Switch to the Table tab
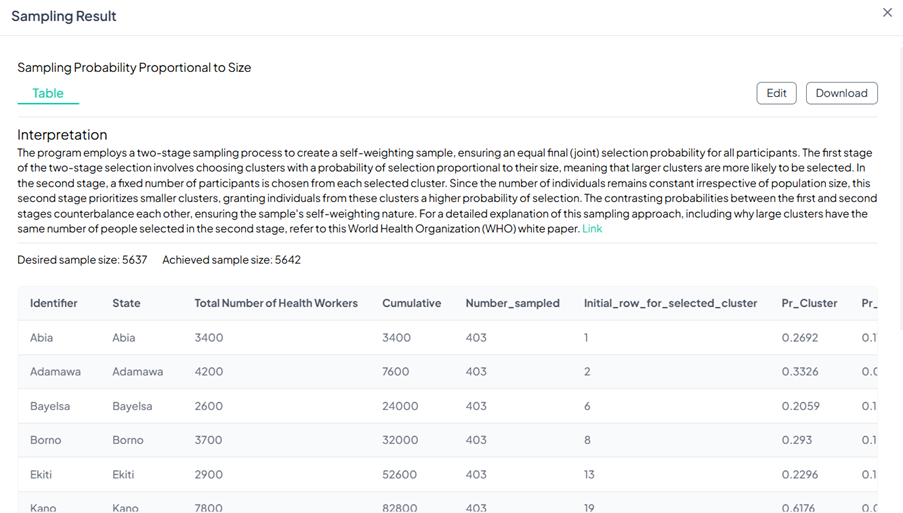 (48, 93)
